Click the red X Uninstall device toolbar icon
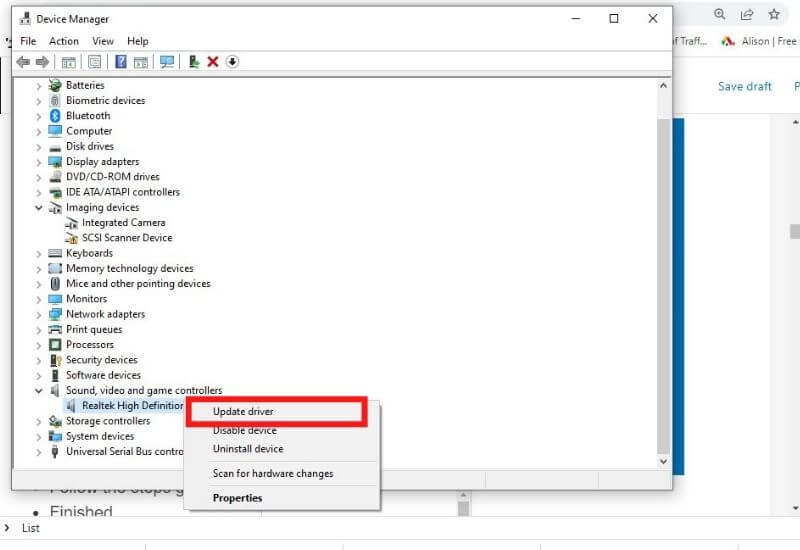 pyautogui.click(x=213, y=62)
